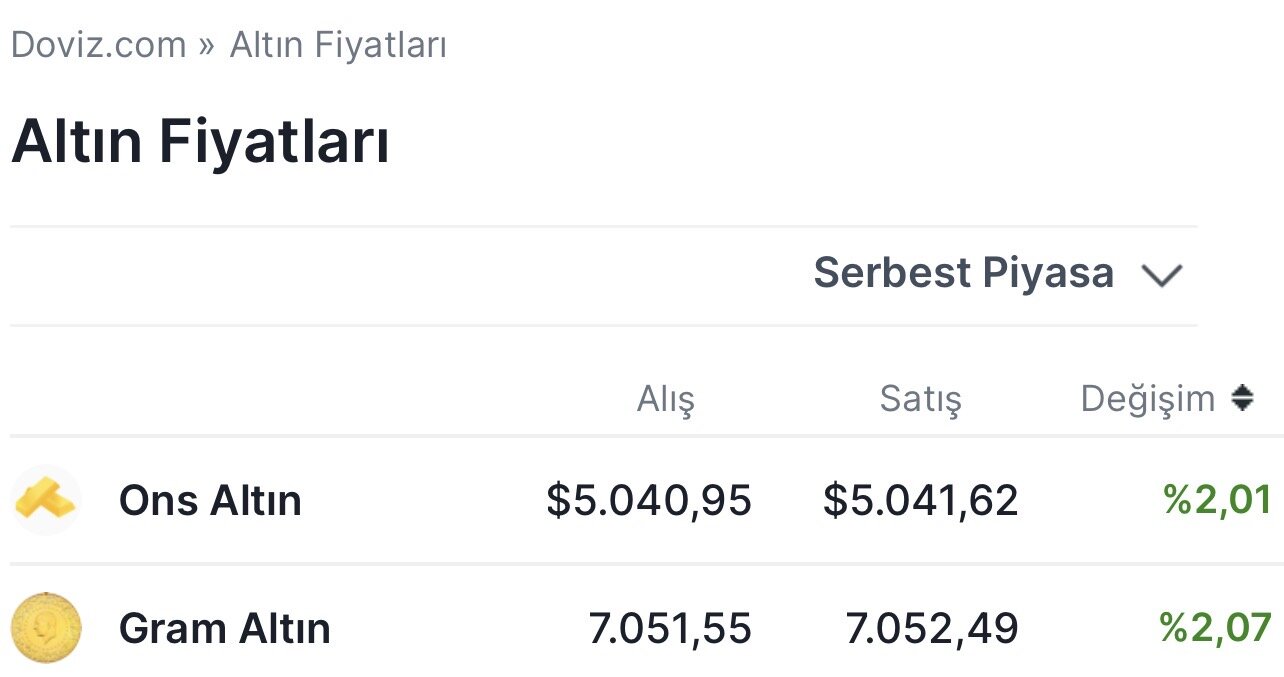Sort the table by the Değişim column header
The image size is (1284, 677).
1147,399
